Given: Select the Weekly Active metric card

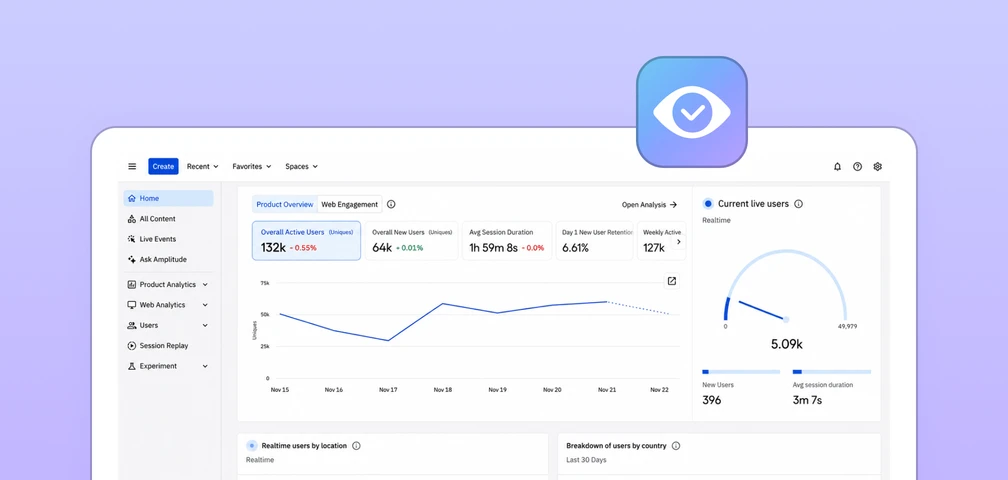Looking at the screenshot, I should click(x=661, y=241).
